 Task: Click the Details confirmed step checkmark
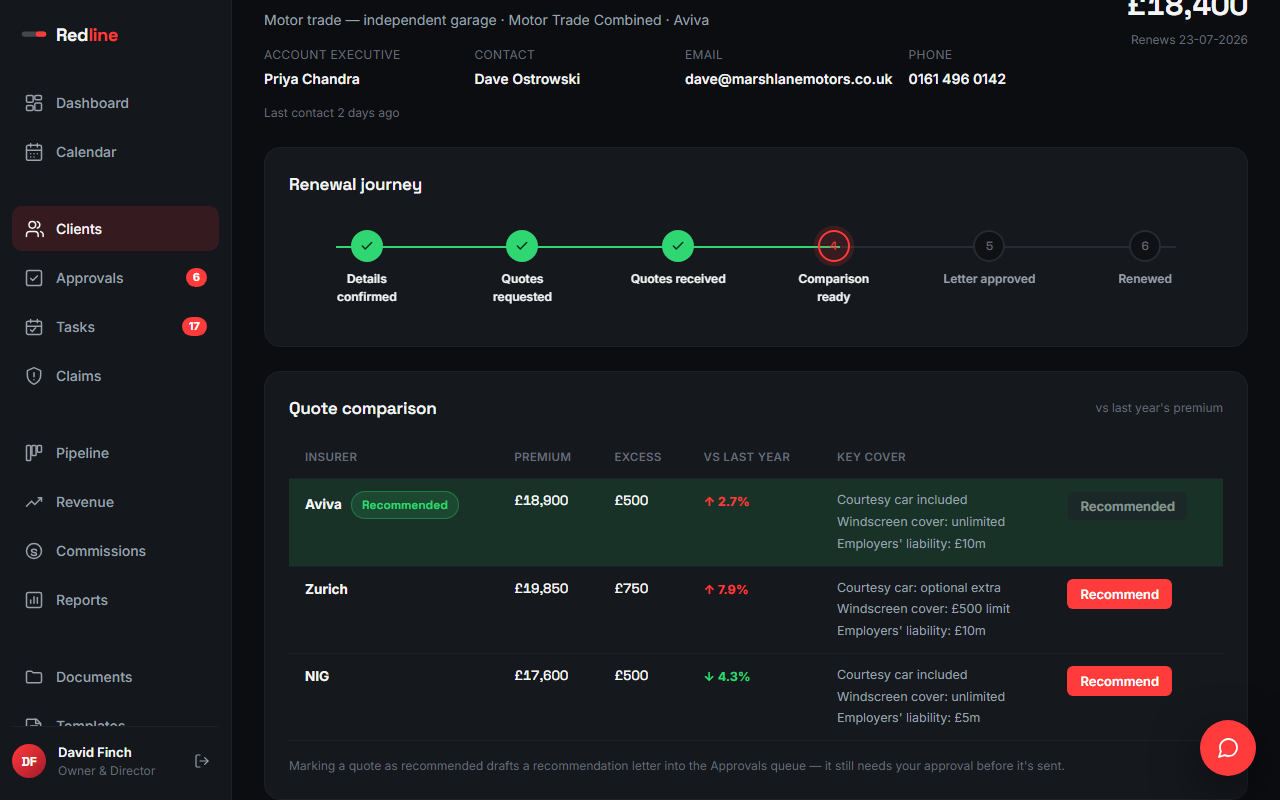click(x=367, y=245)
